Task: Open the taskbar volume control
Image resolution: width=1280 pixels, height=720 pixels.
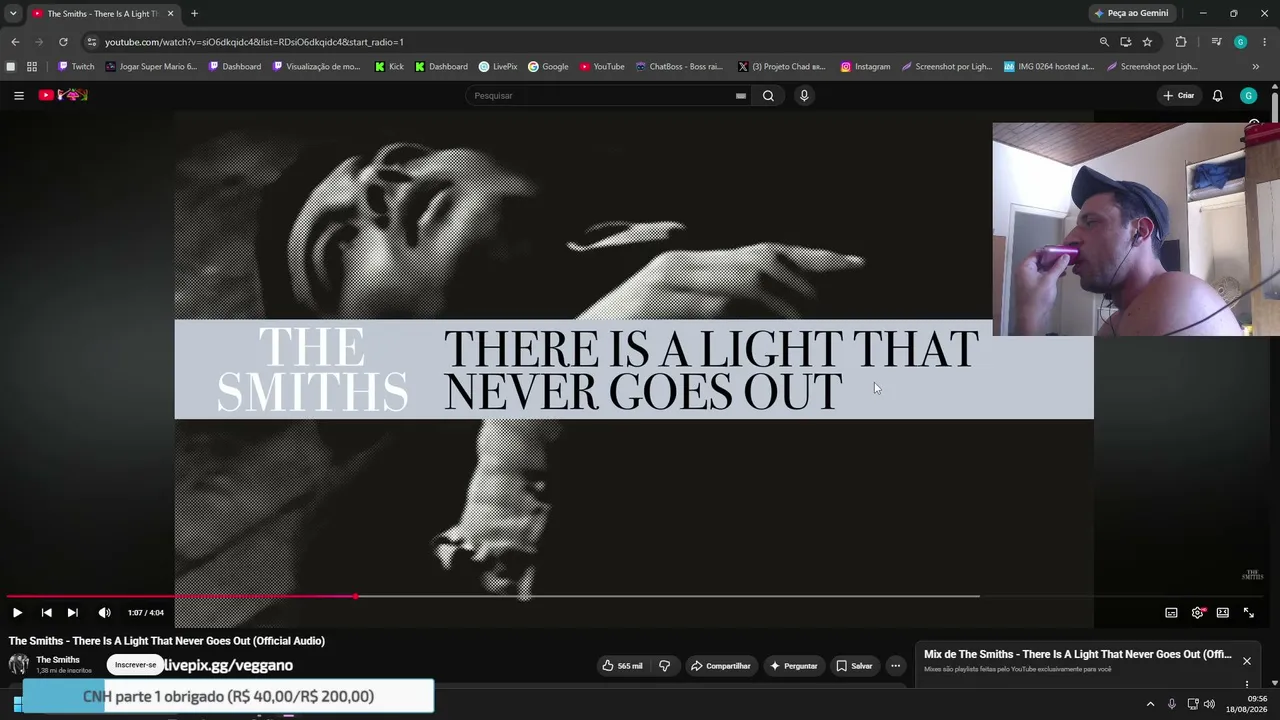Action: point(1209,704)
